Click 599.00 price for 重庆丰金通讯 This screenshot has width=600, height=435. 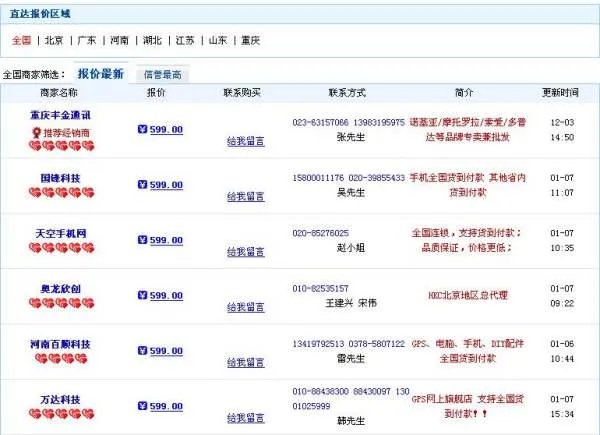click(x=166, y=130)
